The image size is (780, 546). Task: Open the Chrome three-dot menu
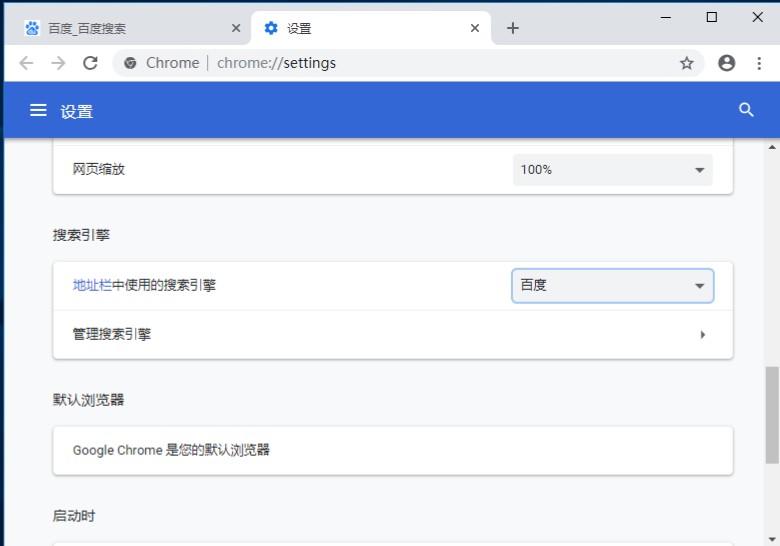[759, 63]
